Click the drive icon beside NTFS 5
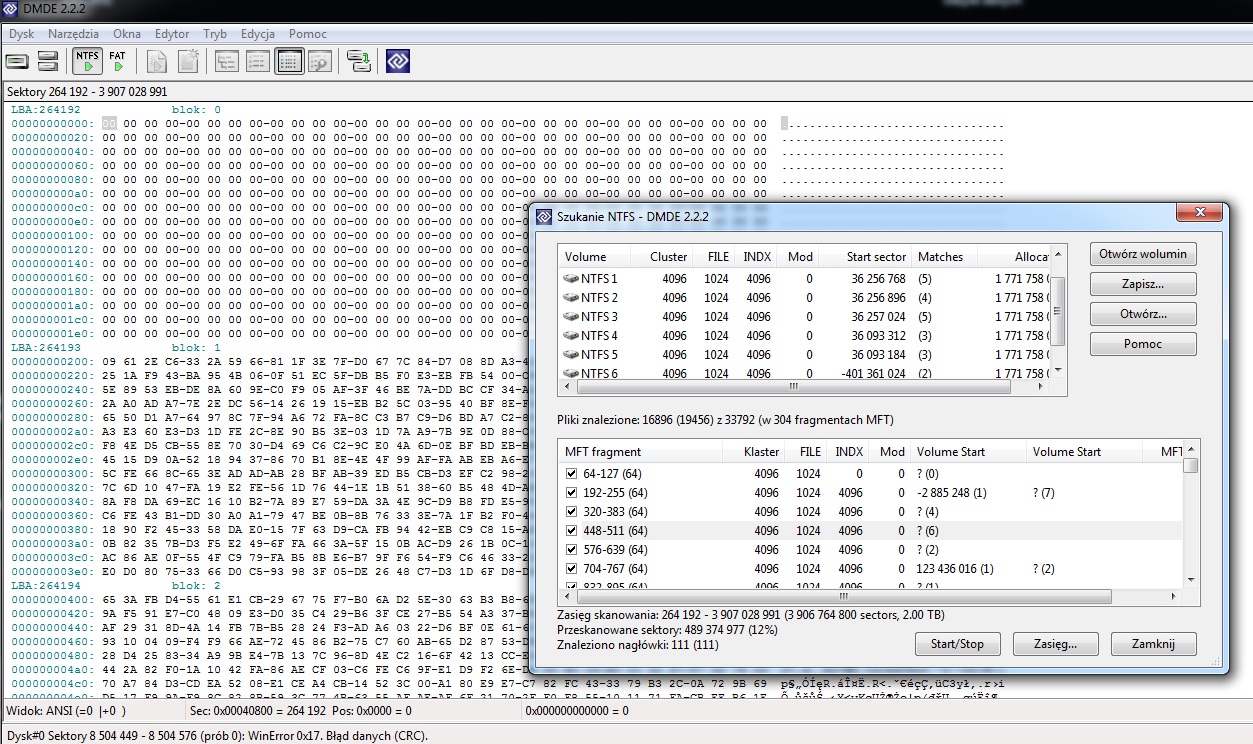The width and height of the screenshot is (1253, 744). 571,355
